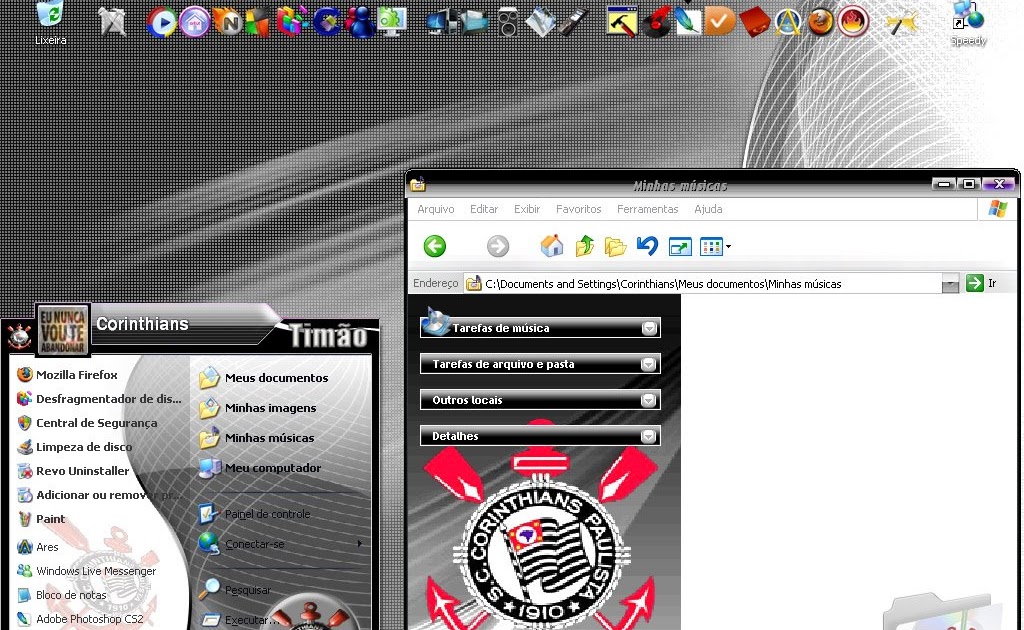
Task: Expand the address bar dropdown
Action: coord(950,283)
